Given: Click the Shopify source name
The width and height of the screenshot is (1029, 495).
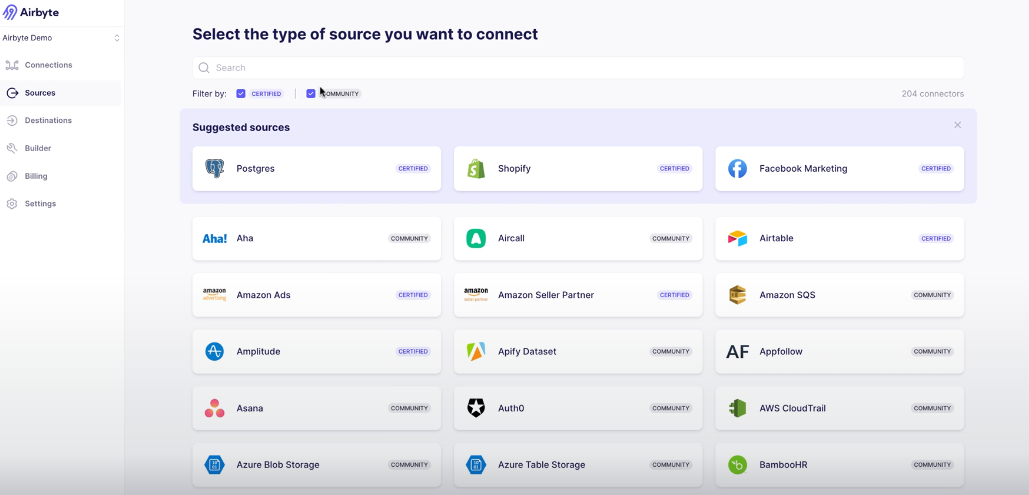Looking at the screenshot, I should tap(514, 169).
